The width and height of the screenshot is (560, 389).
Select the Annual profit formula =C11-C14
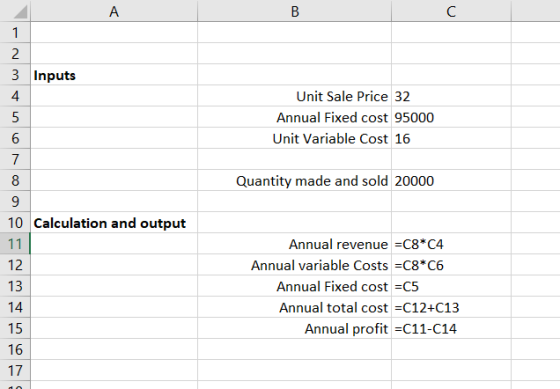point(451,328)
